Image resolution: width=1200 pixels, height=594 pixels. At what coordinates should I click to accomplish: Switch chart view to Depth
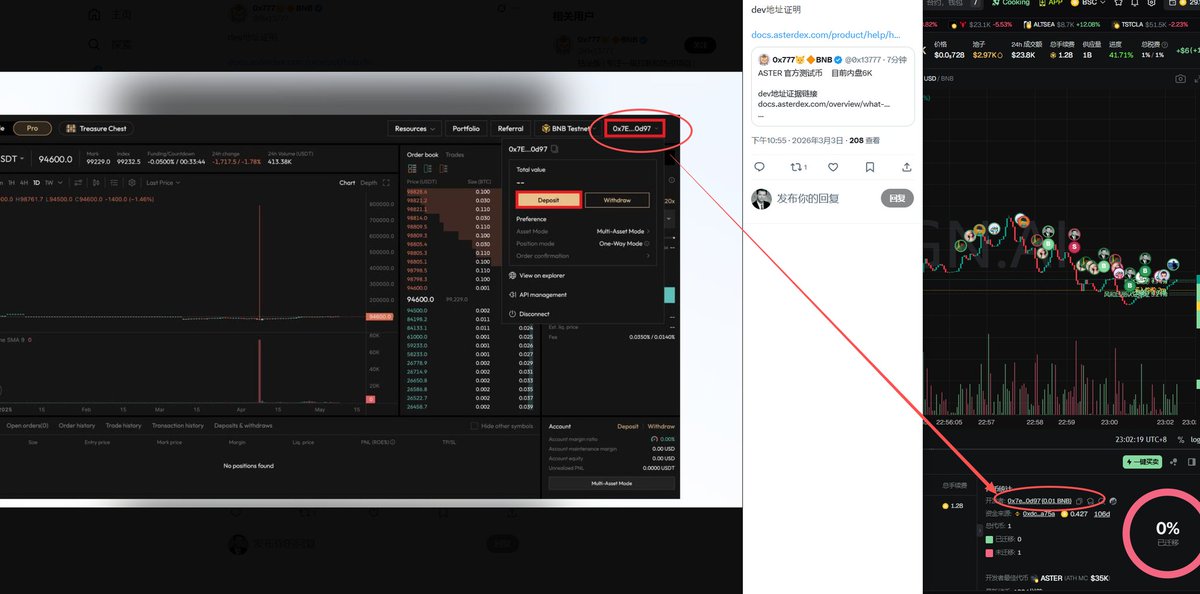[x=369, y=183]
